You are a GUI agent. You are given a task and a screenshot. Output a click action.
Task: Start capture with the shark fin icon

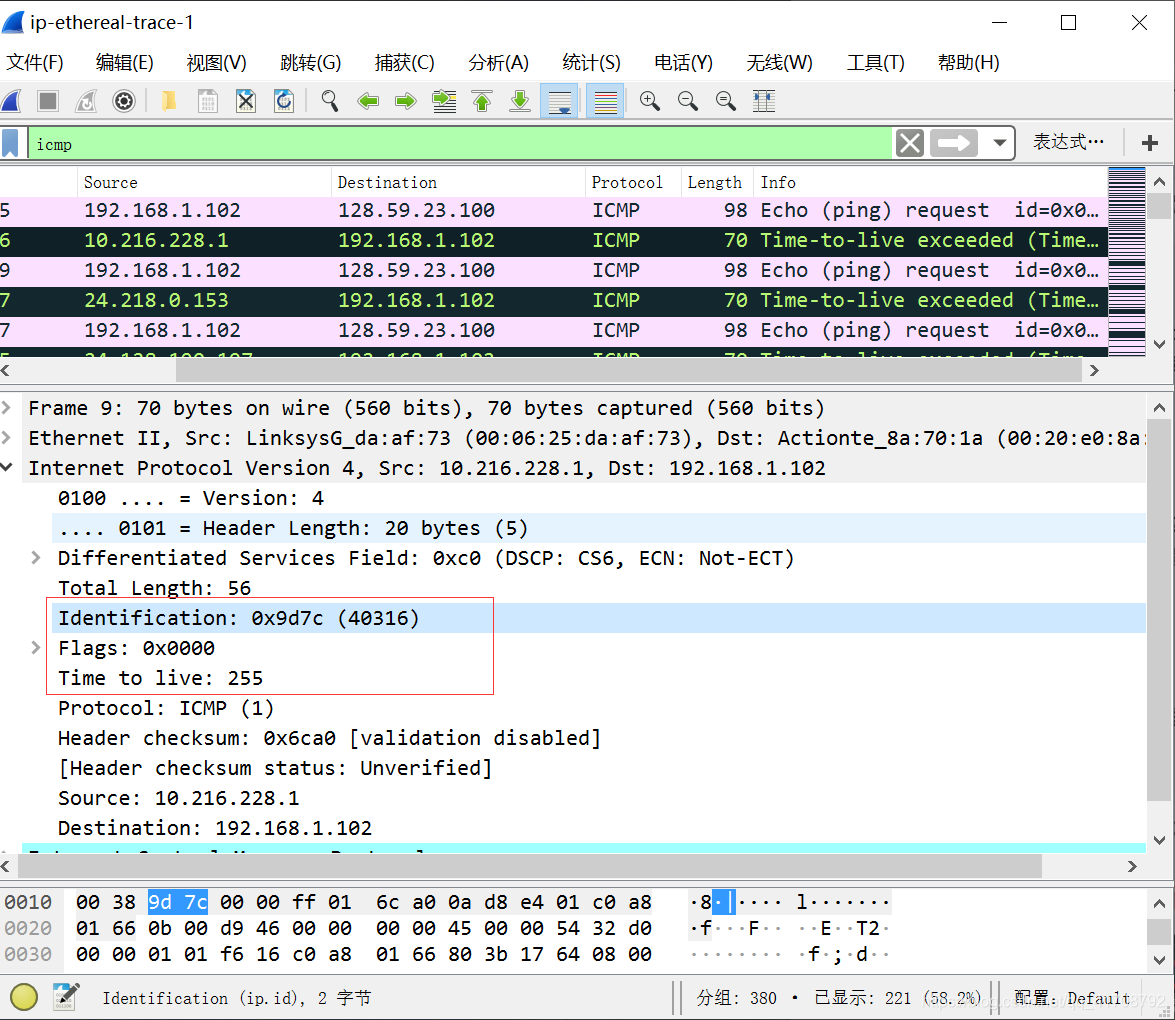[11, 100]
